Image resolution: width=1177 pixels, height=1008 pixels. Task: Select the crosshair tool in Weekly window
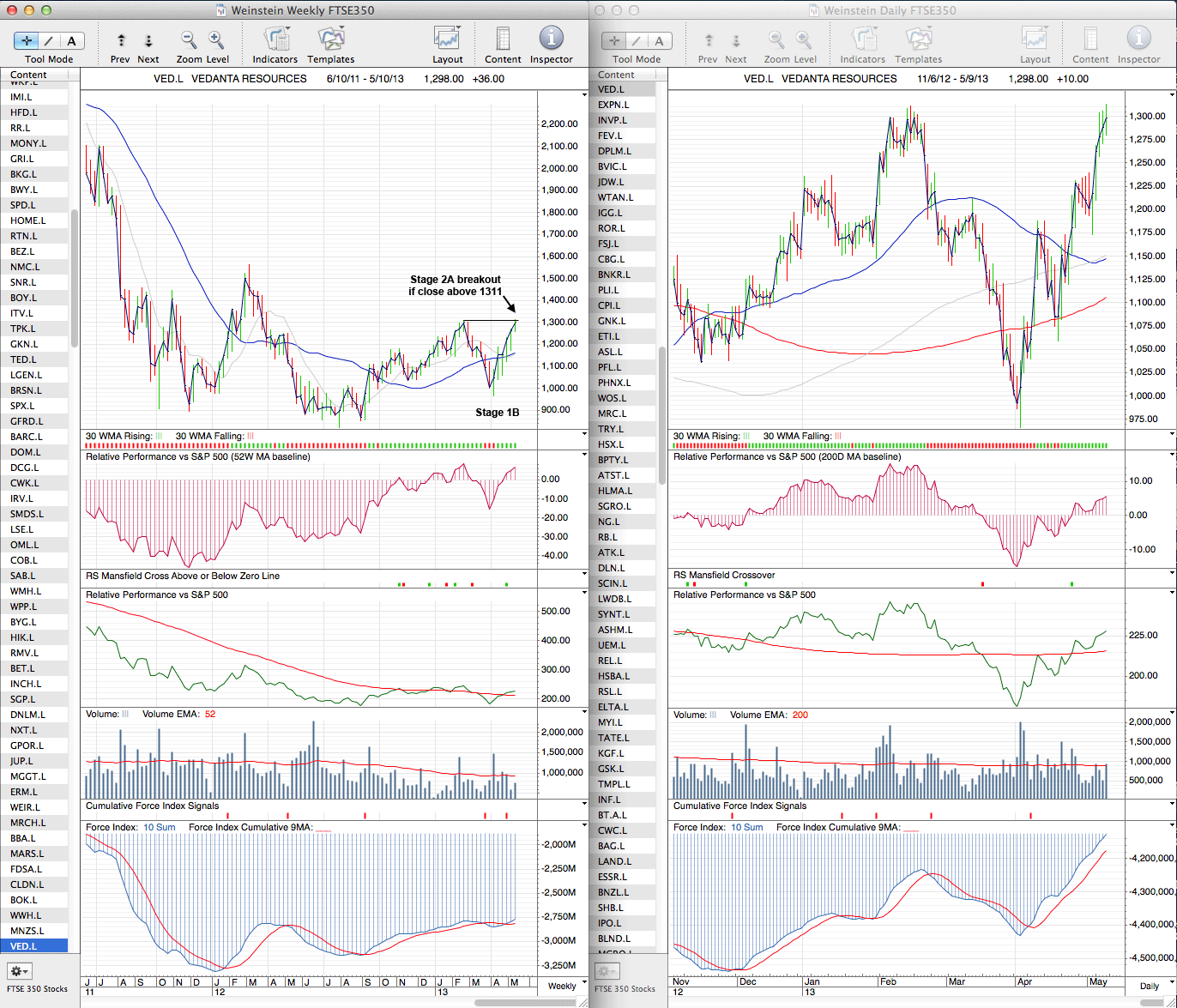coord(27,40)
